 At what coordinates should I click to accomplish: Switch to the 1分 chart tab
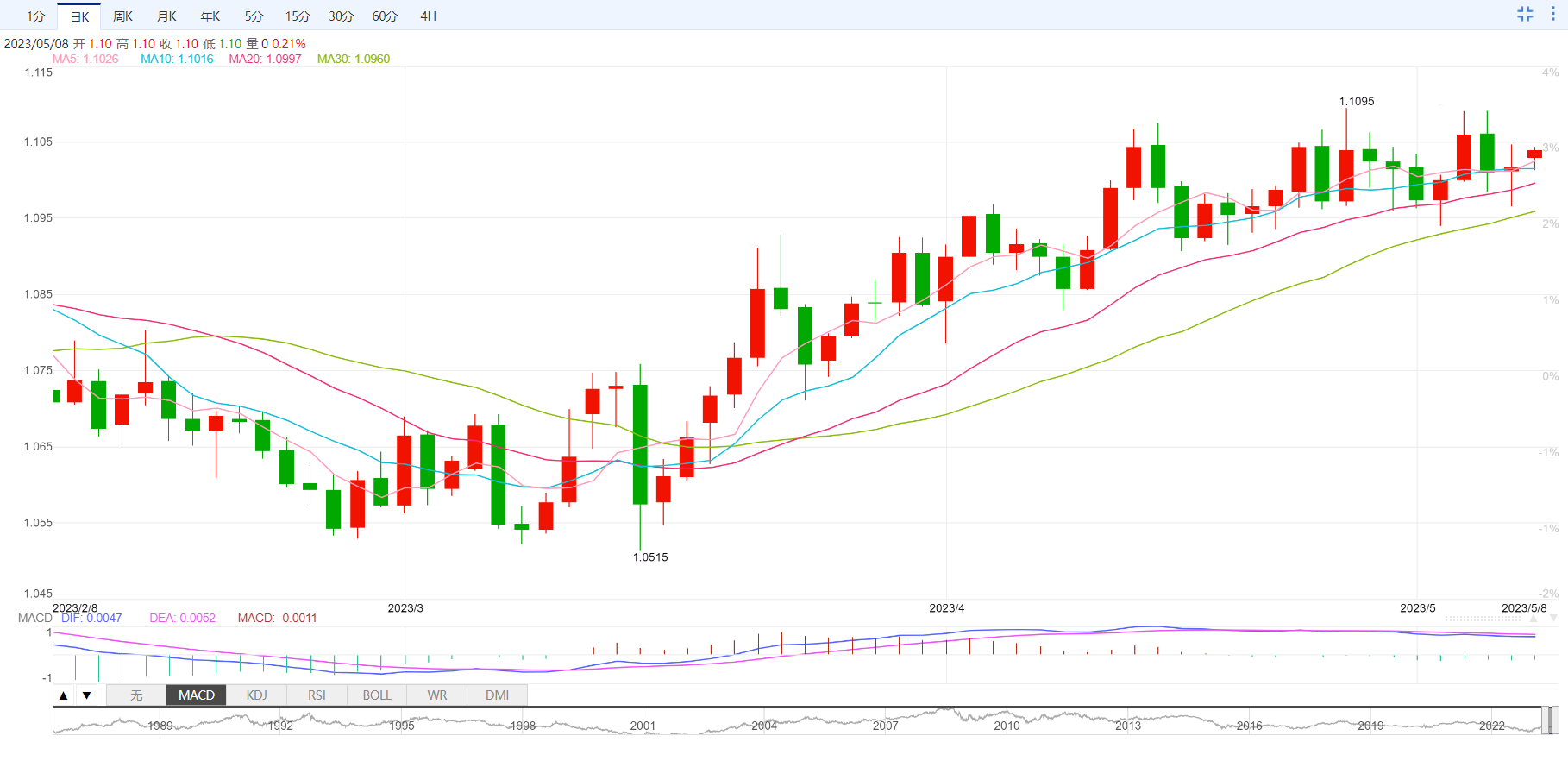(x=35, y=16)
